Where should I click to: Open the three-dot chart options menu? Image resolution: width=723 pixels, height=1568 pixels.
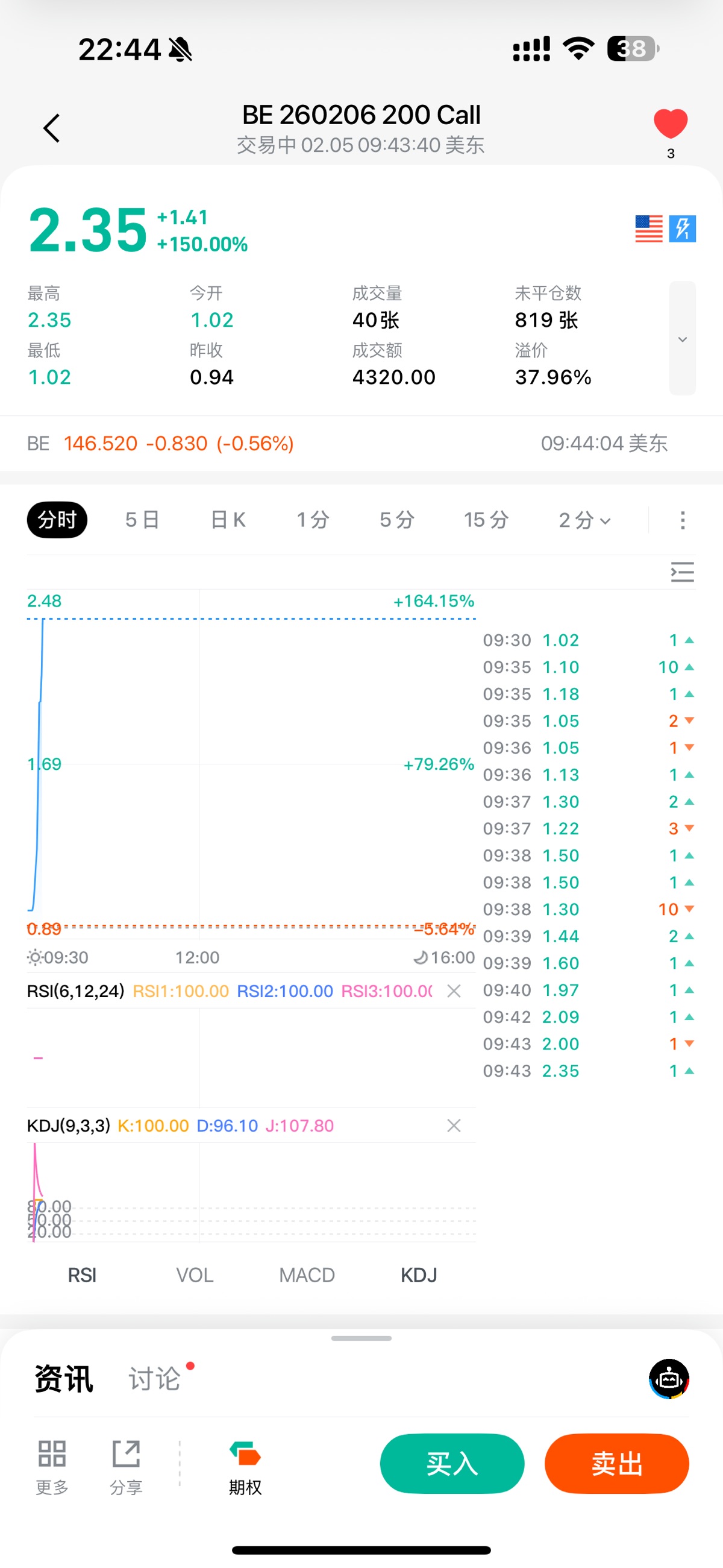[x=682, y=520]
